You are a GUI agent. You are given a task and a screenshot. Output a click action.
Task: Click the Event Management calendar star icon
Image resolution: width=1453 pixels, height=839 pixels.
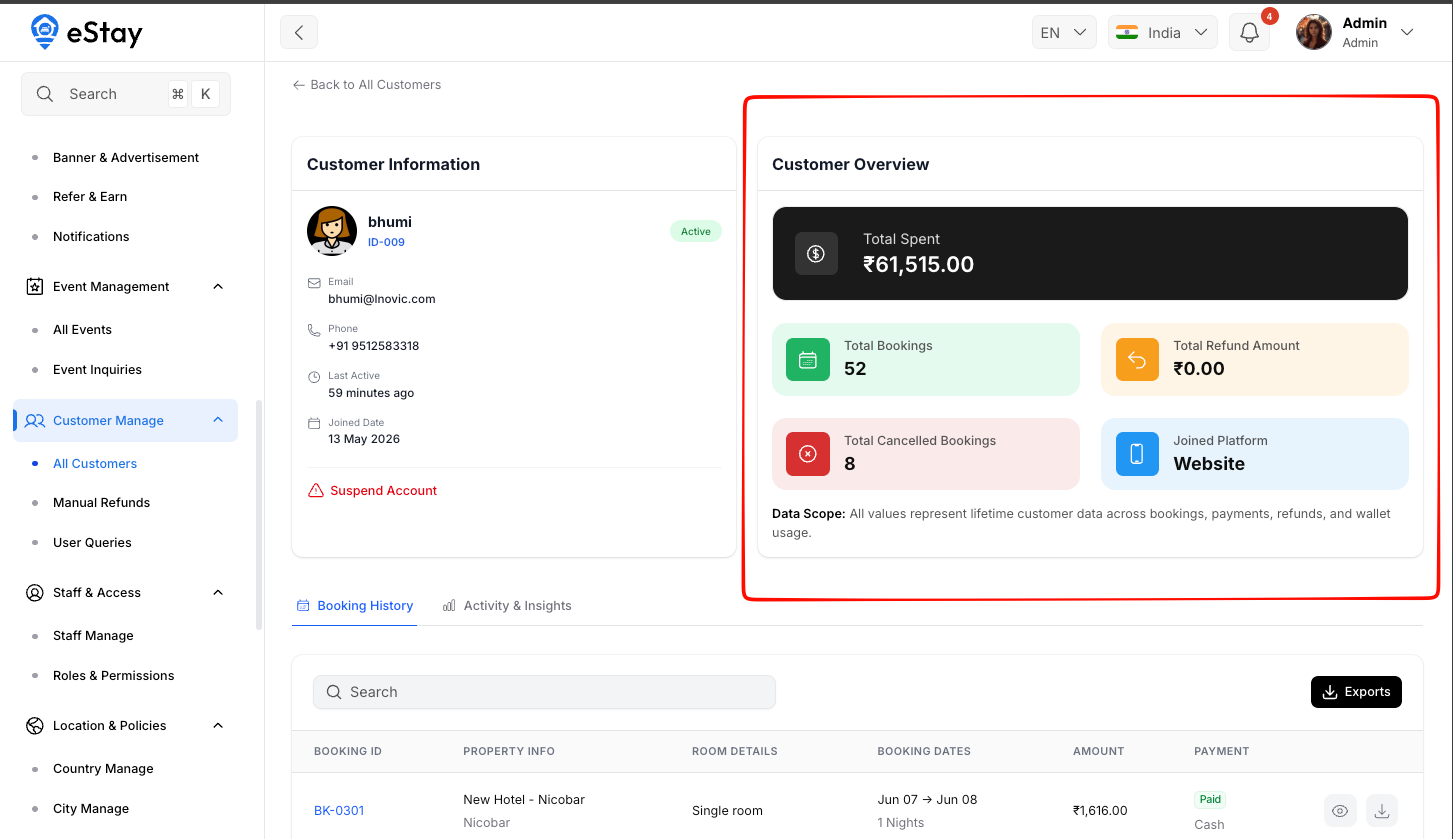[34, 286]
